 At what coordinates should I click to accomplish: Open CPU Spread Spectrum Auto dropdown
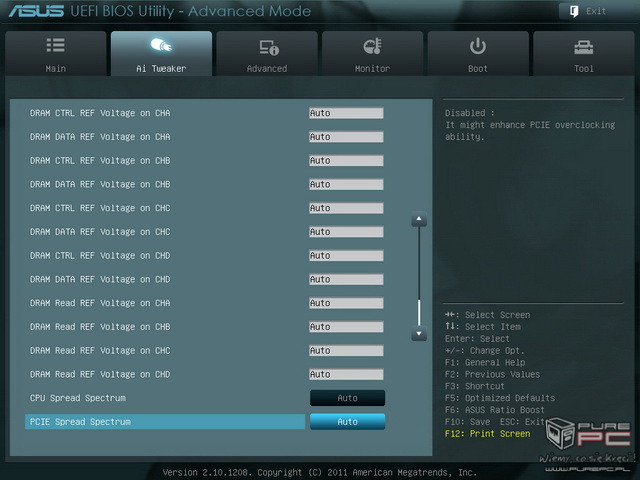pos(347,398)
